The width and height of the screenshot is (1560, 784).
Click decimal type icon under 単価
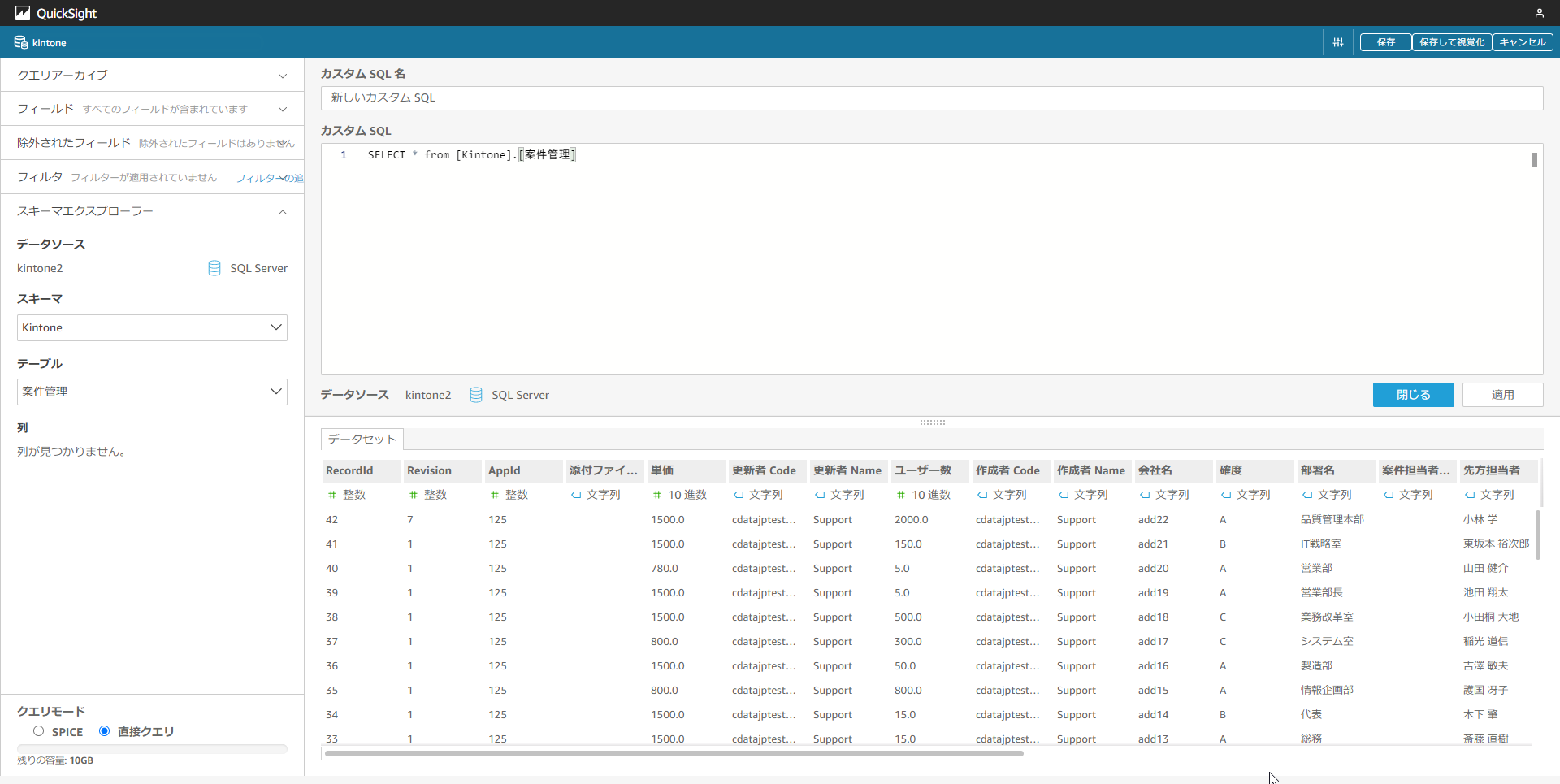coord(657,495)
